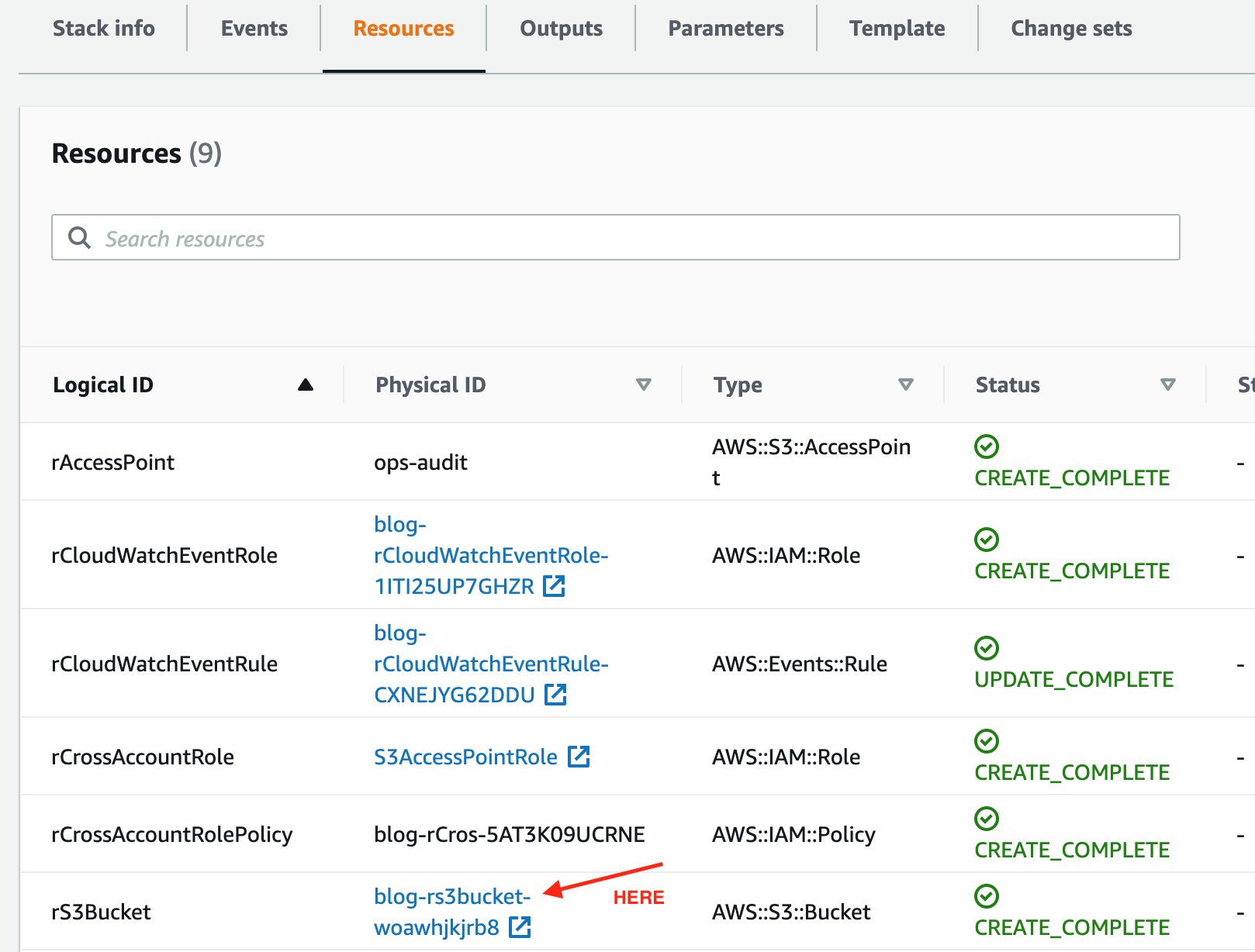Open the Physical ID filter dropdown
Image resolution: width=1255 pixels, height=952 pixels.
(x=644, y=384)
